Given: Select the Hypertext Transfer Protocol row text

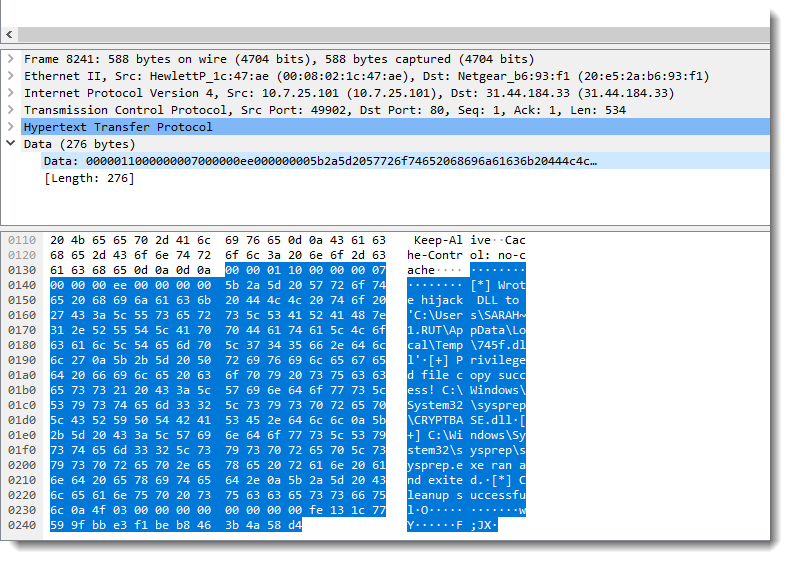Looking at the screenshot, I should (x=118, y=127).
